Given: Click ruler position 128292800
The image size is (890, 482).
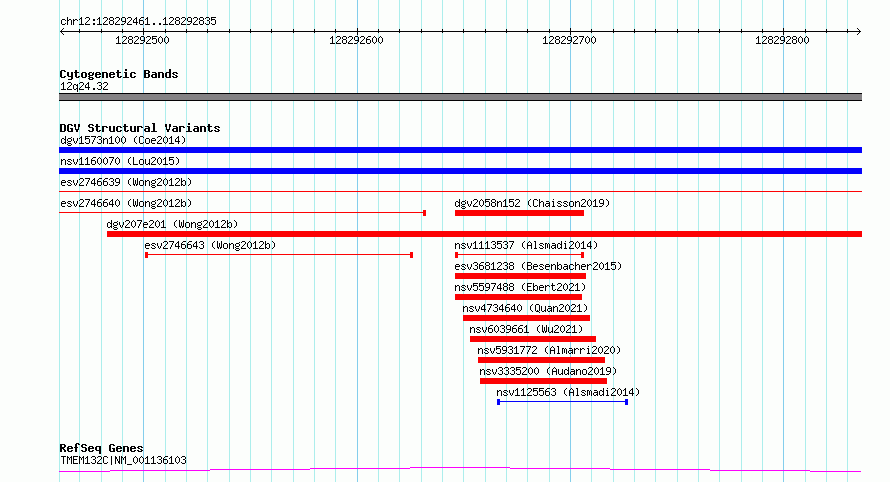Looking at the screenshot, I should (782, 40).
